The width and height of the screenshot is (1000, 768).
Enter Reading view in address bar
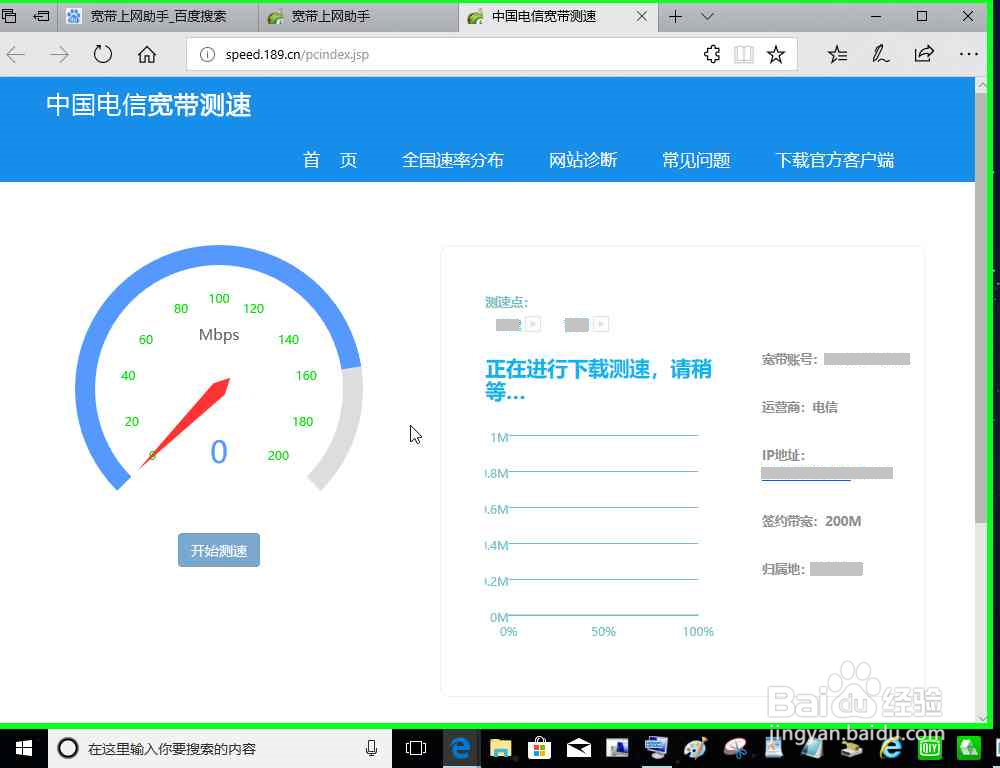click(744, 54)
